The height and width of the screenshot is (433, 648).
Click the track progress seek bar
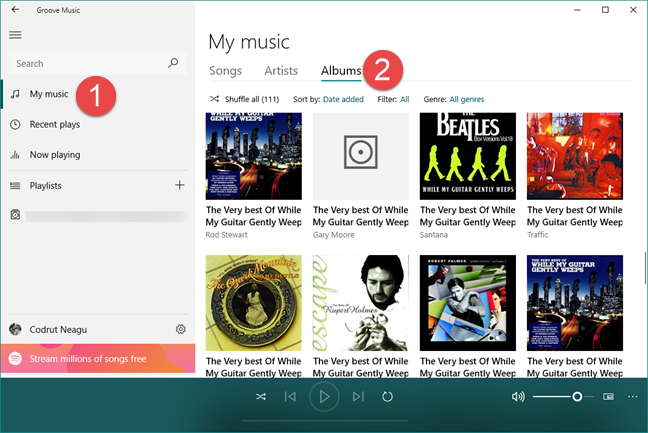[x=324, y=421]
